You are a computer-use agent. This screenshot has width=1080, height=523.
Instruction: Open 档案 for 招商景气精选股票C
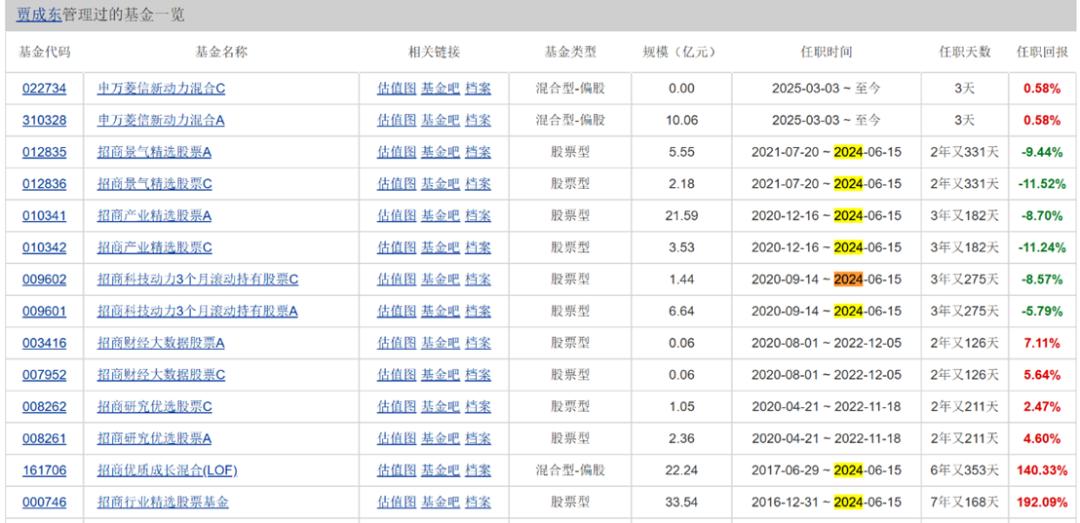click(478, 184)
